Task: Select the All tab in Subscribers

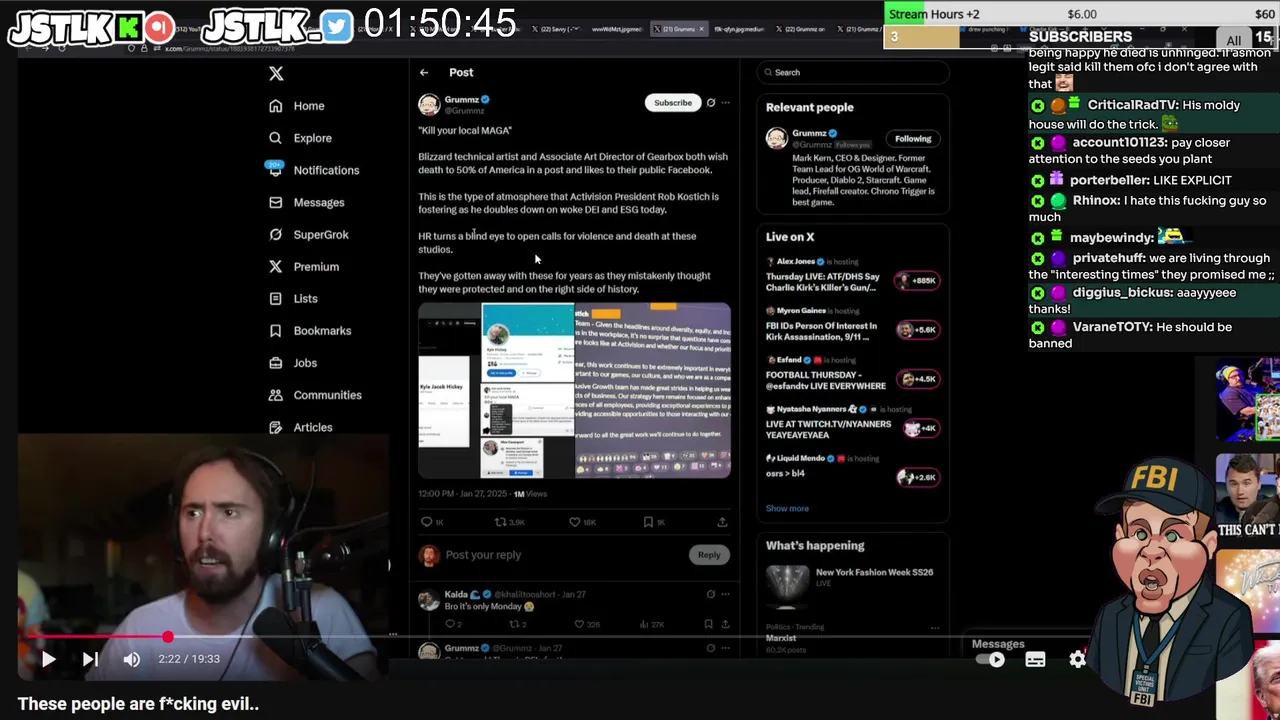Action: (x=1234, y=41)
